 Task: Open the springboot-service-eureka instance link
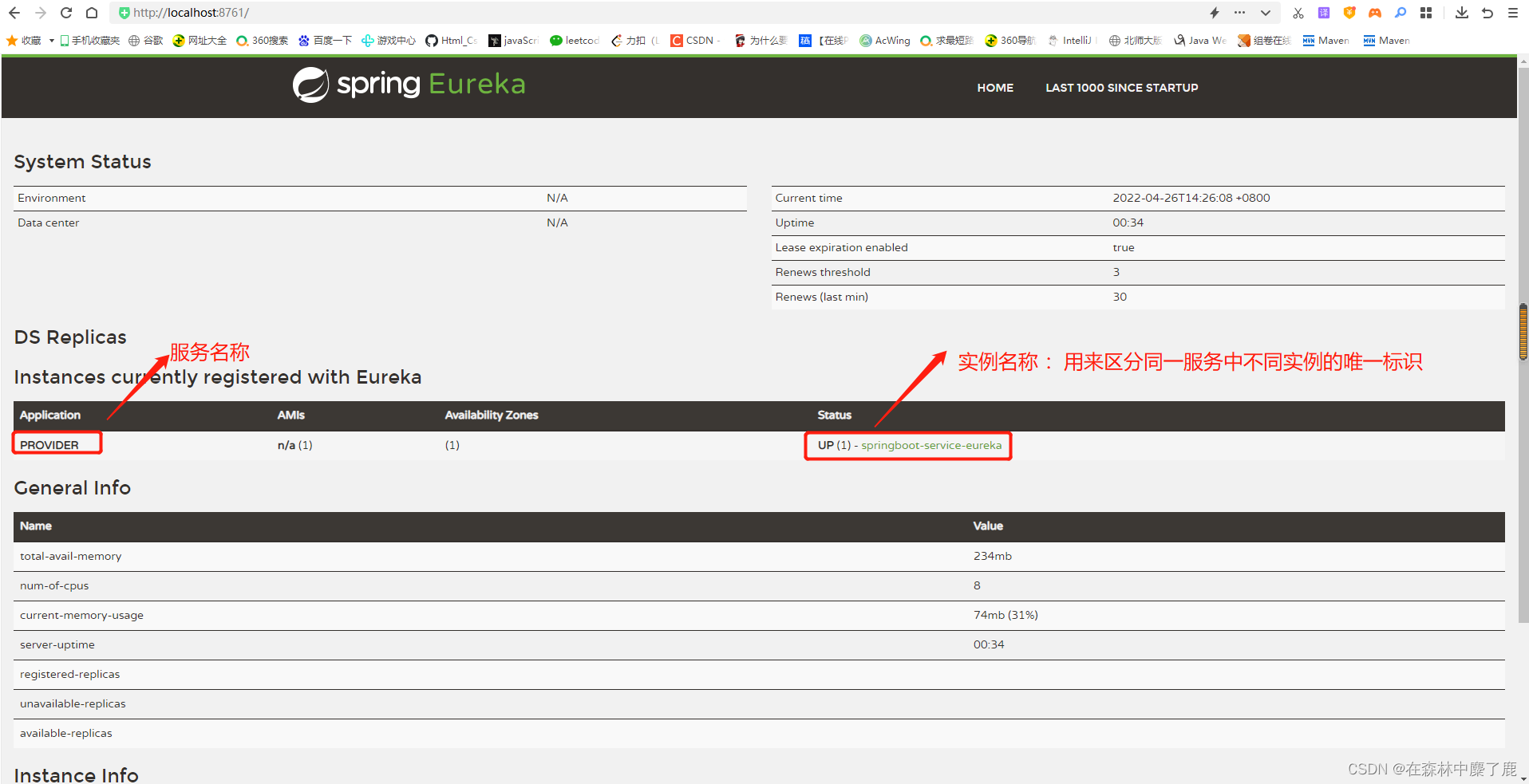tap(931, 445)
